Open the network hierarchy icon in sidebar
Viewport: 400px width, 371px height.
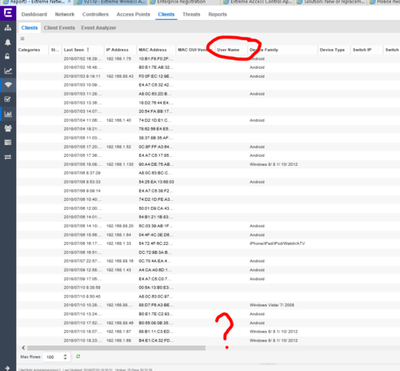click(x=8, y=28)
